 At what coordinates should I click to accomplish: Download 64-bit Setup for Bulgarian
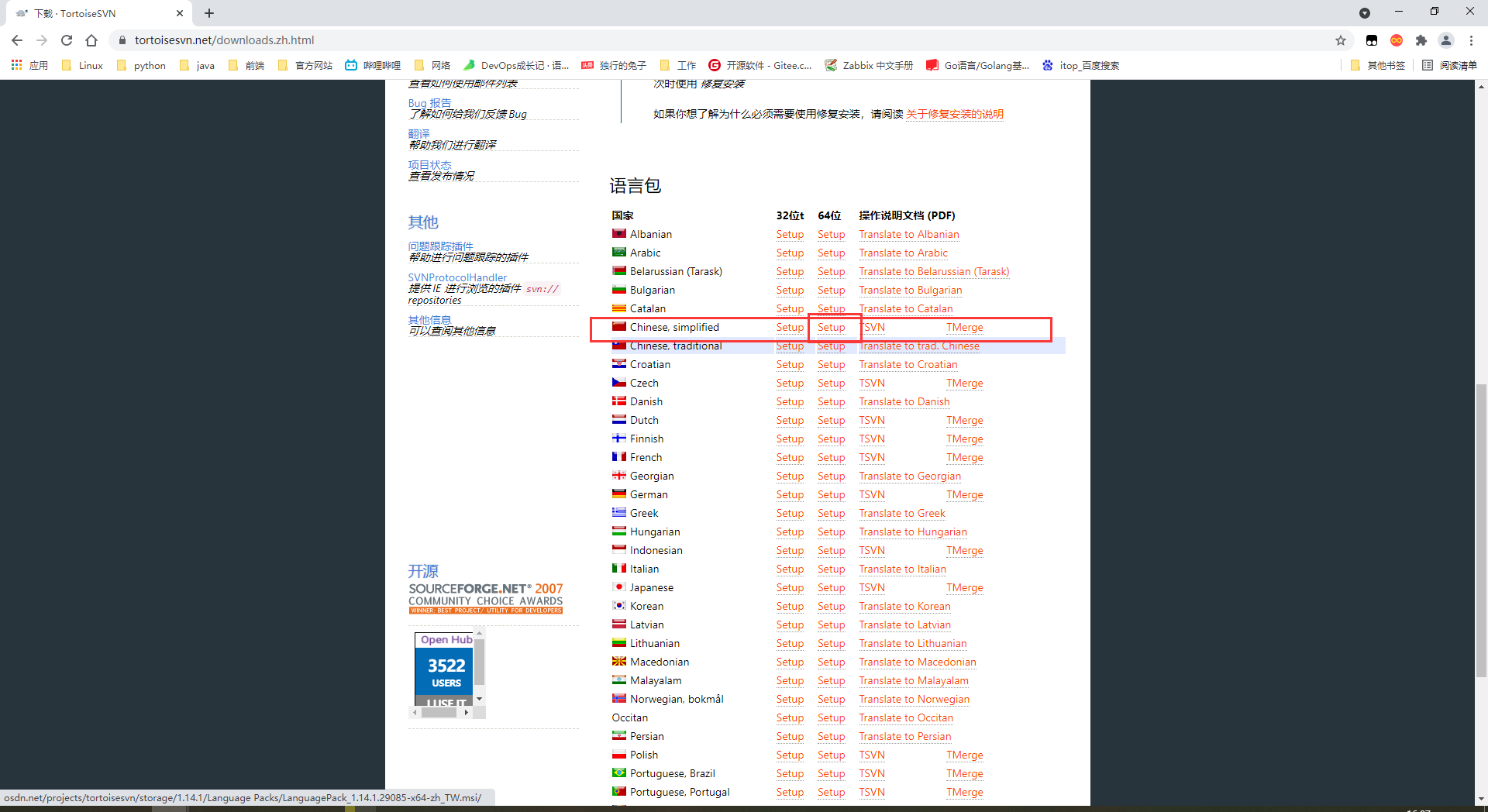pos(831,291)
